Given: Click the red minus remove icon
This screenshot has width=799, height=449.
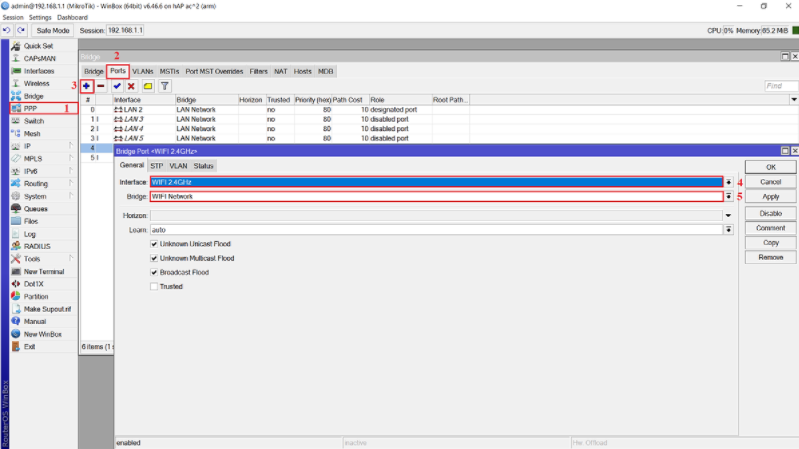Looking at the screenshot, I should (101, 87).
